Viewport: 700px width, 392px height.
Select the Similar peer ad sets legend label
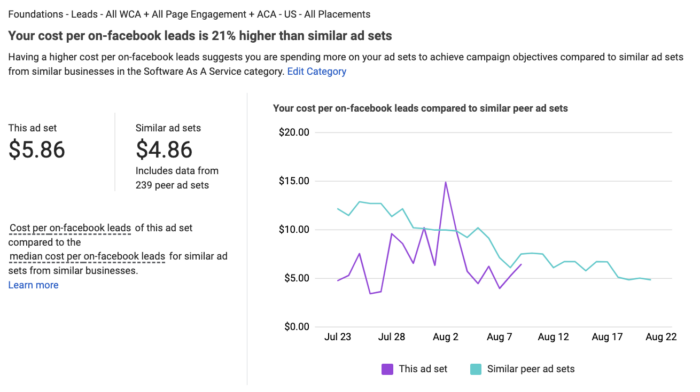click(x=531, y=369)
